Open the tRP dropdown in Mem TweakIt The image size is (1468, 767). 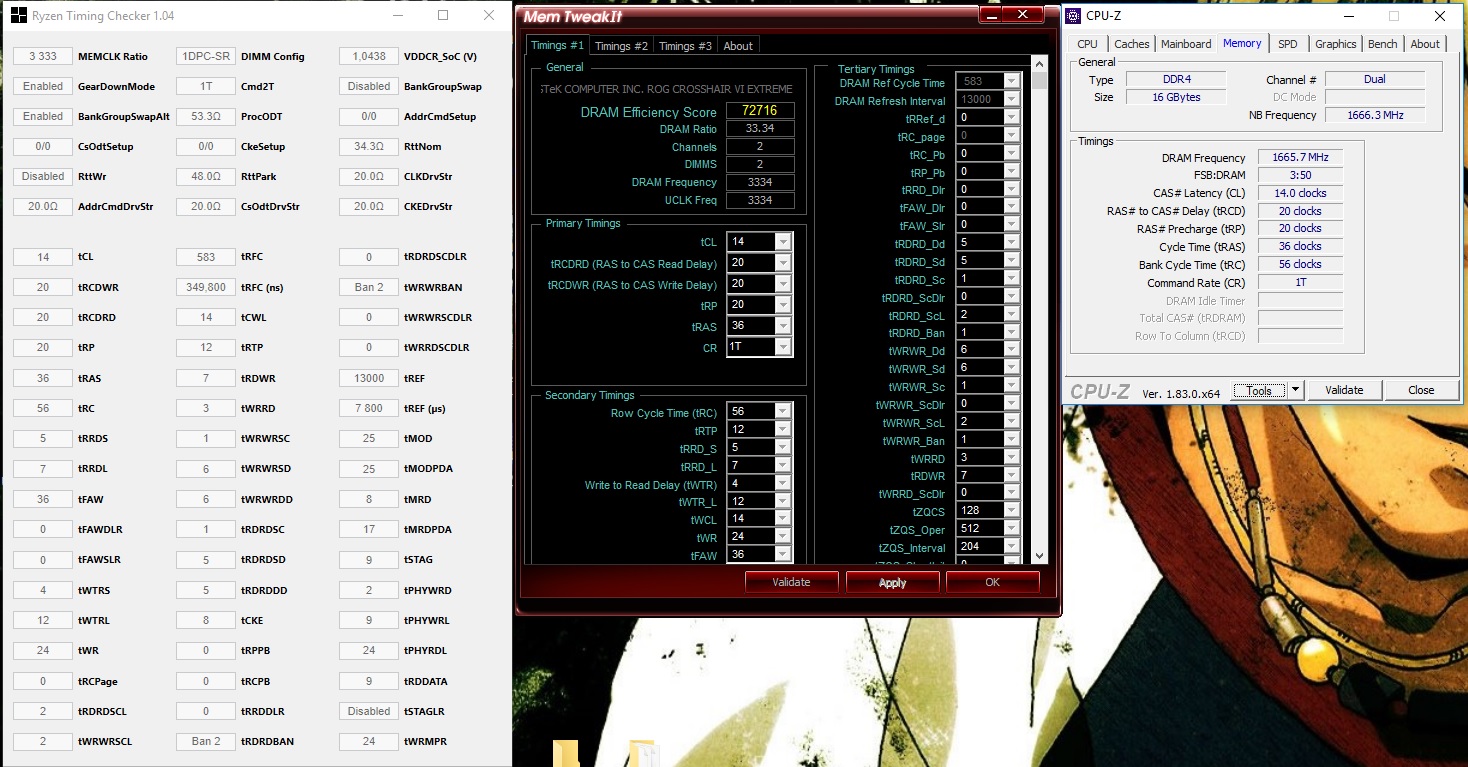[783, 305]
